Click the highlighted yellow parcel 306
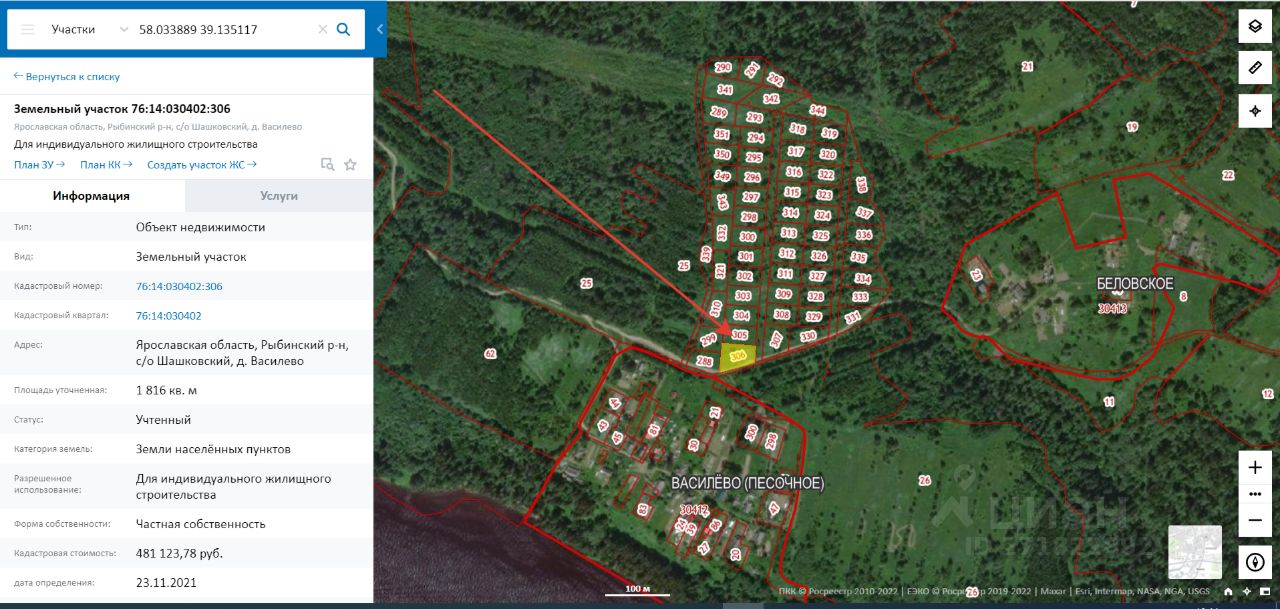The width and height of the screenshot is (1280, 609). point(737,358)
